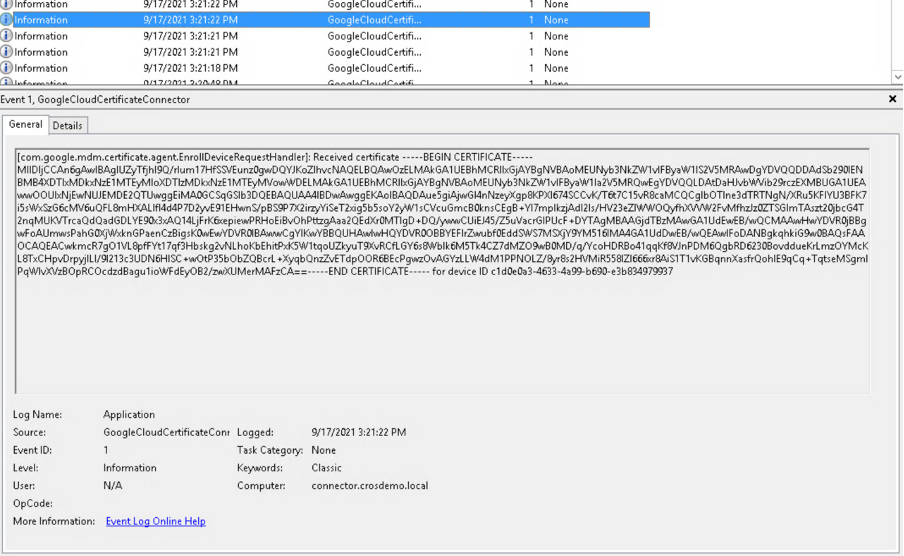
Task: Click the info icon of the first 3:21:21 PM event
Action: [x=7, y=36]
